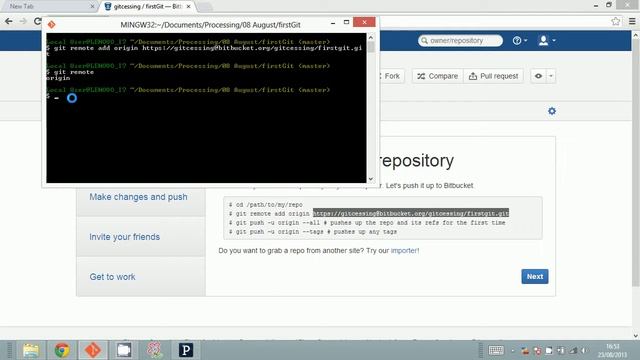Screen dimensions: 640x360
Task: Open the user account avatar menu
Action: click(x=547, y=40)
